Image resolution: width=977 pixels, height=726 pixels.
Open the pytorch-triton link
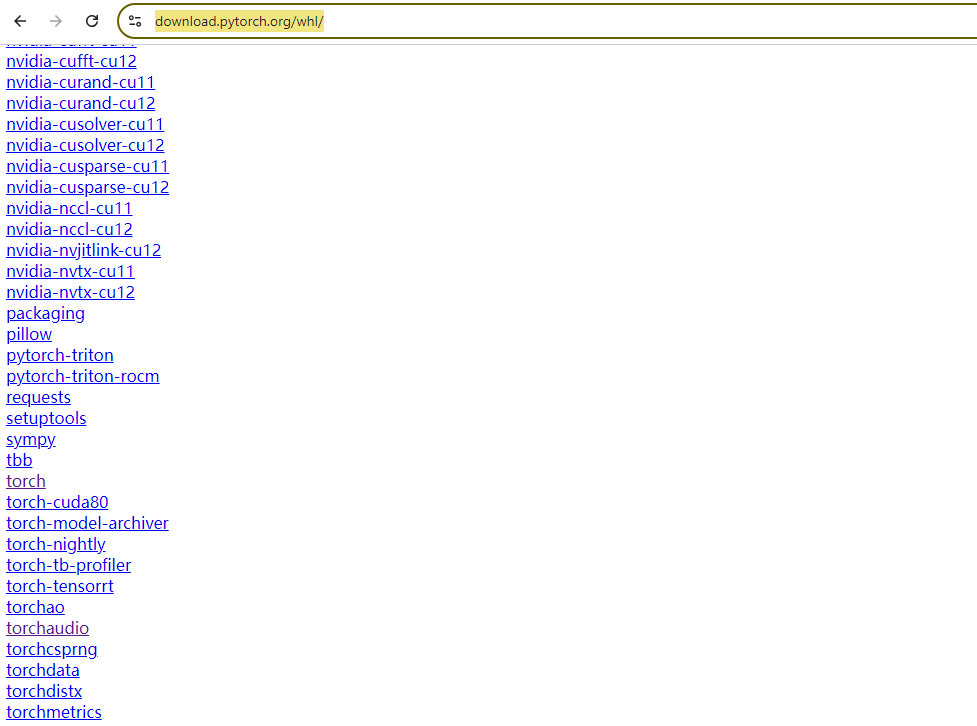click(x=60, y=355)
